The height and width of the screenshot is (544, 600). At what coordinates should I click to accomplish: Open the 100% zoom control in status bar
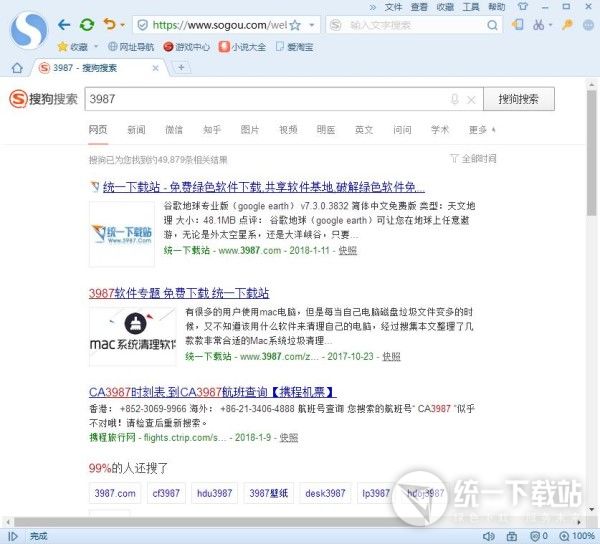point(577,536)
